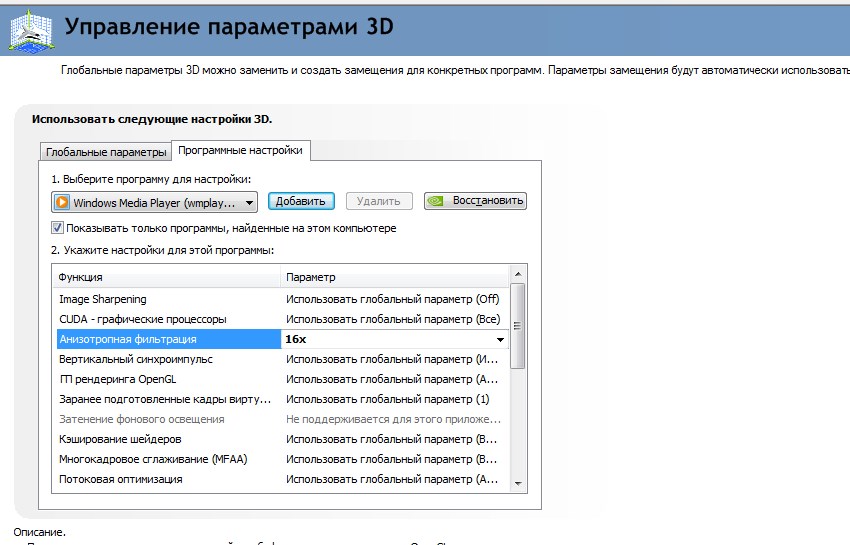Select the Программные настройки tab

pos(240,151)
